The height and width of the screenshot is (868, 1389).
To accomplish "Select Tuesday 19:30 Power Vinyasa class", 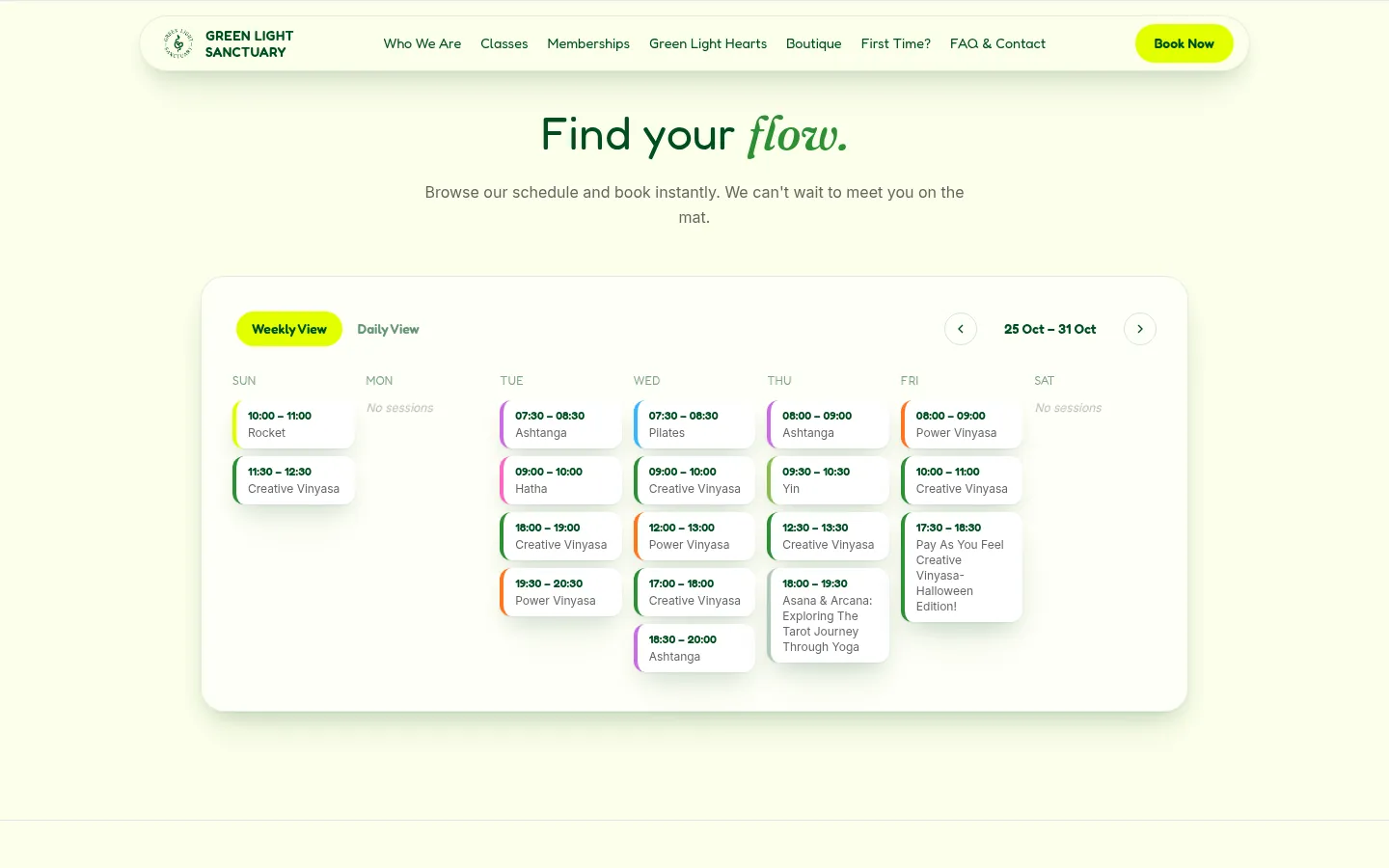I will point(560,592).
